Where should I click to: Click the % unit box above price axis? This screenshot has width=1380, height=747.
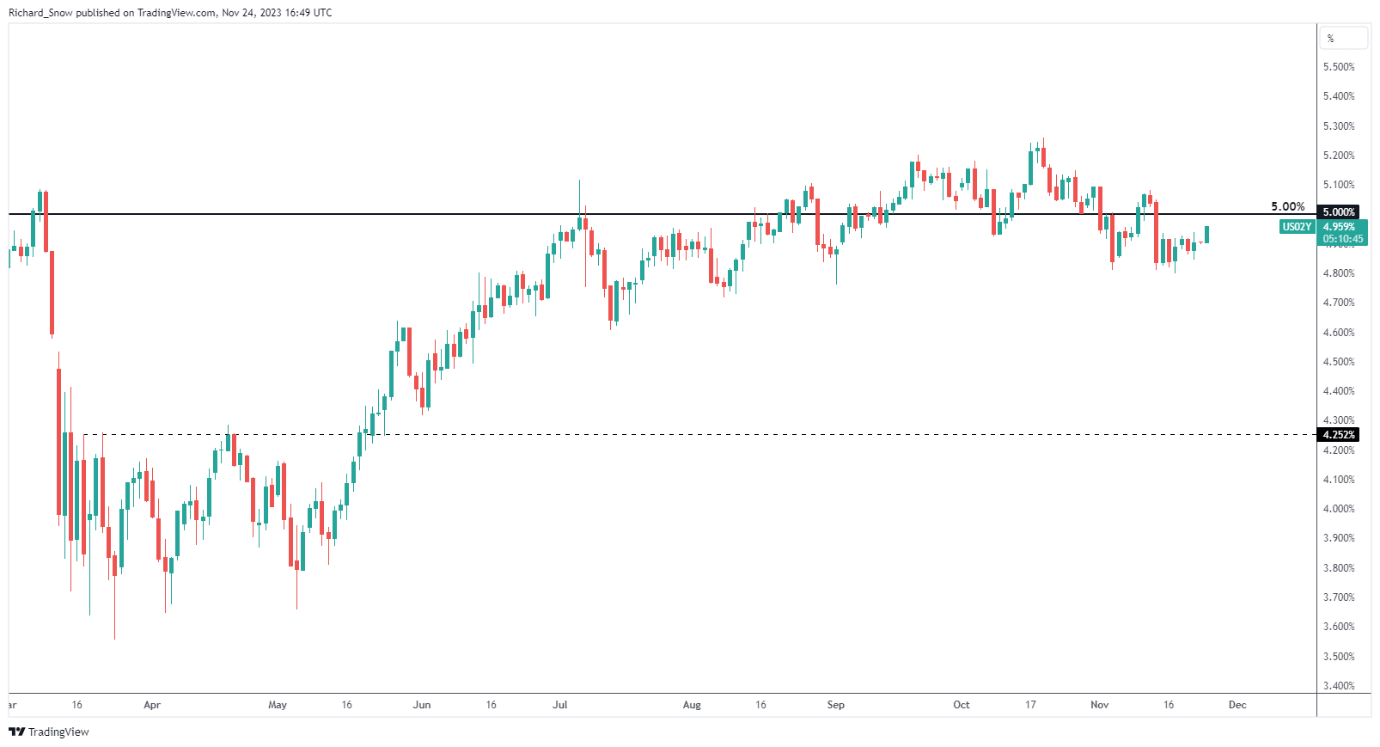click(x=1343, y=39)
